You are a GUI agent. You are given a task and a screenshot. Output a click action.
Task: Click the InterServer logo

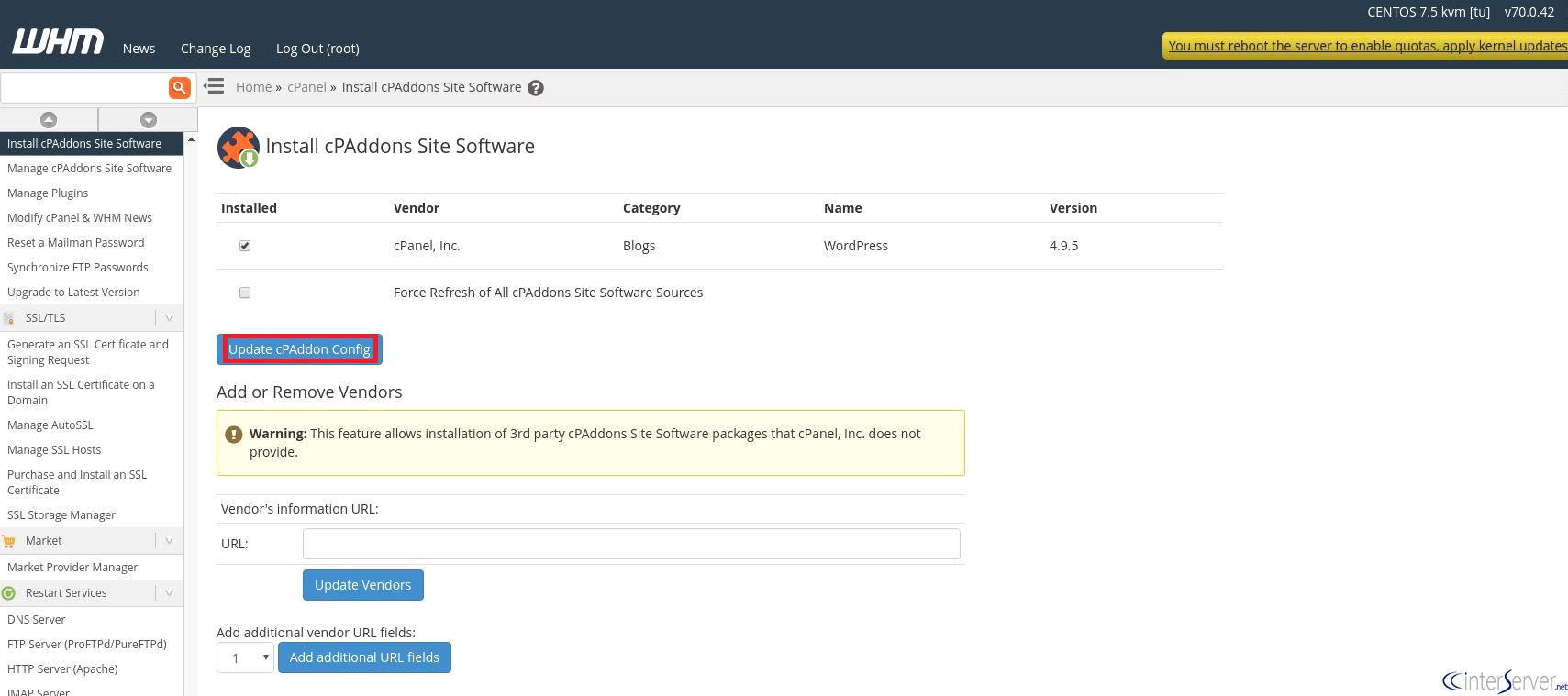(x=1504, y=680)
